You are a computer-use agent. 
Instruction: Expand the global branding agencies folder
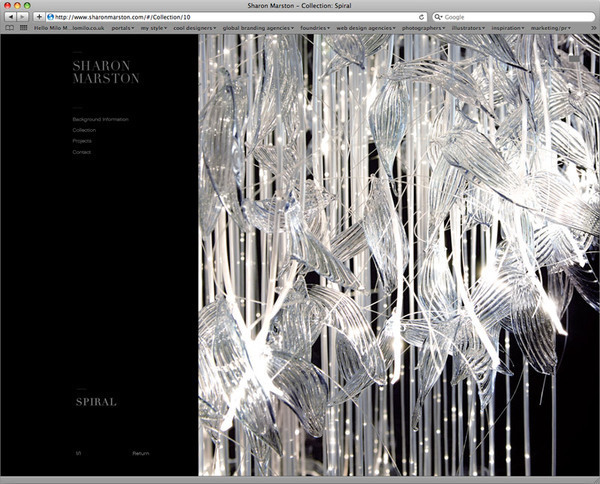258,28
